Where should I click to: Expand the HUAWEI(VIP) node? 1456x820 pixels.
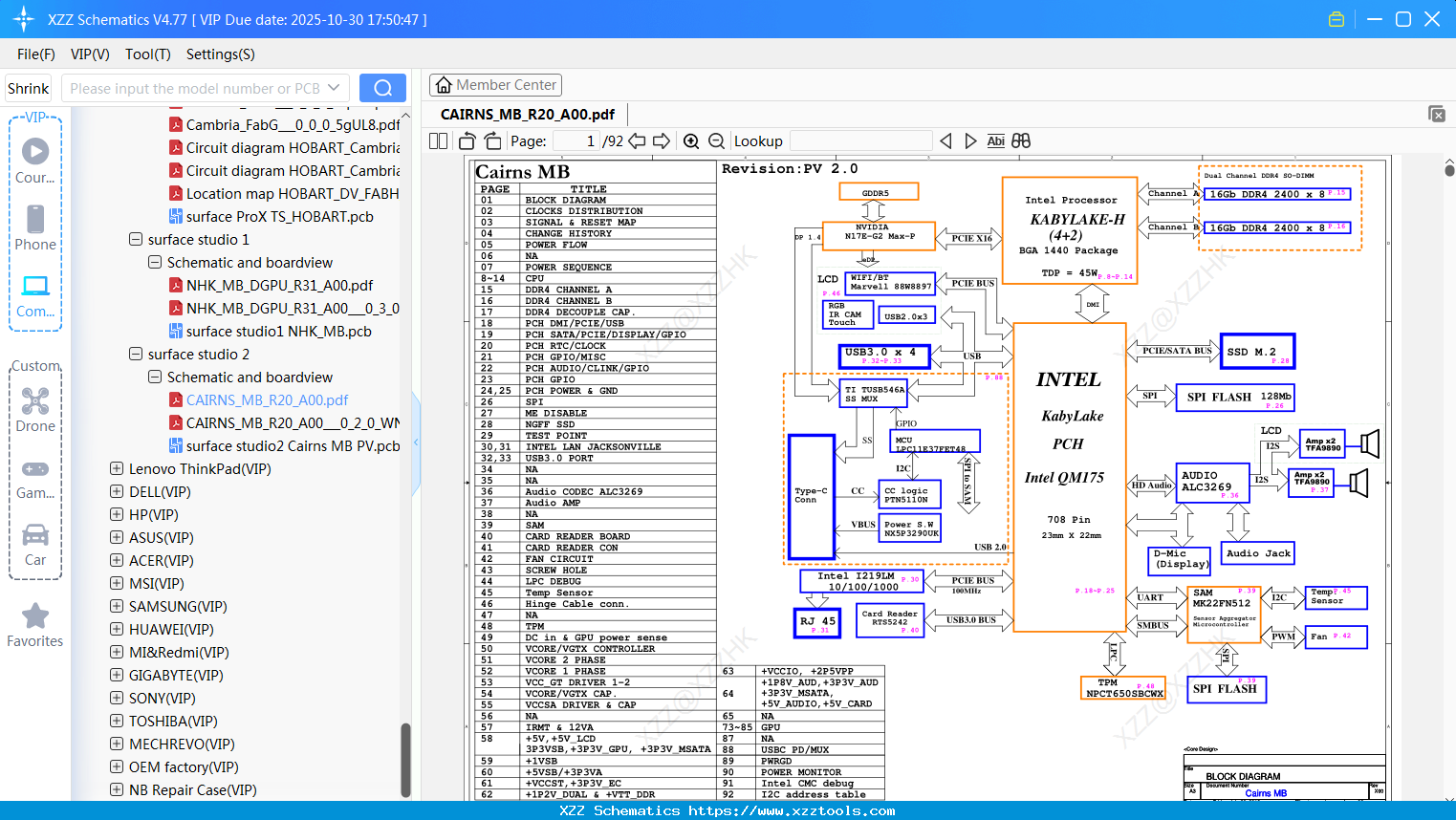point(117,629)
